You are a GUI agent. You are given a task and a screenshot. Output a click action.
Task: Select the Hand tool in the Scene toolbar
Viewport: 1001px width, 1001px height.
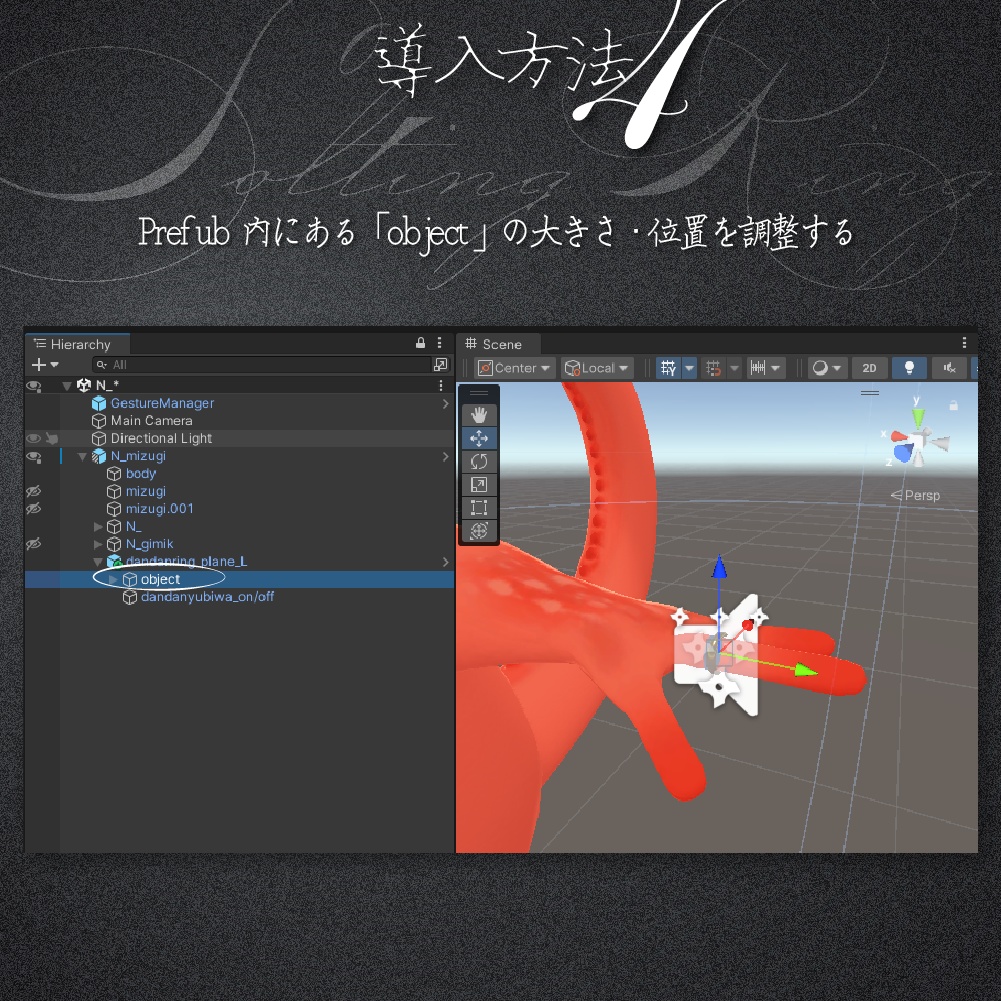(x=479, y=414)
